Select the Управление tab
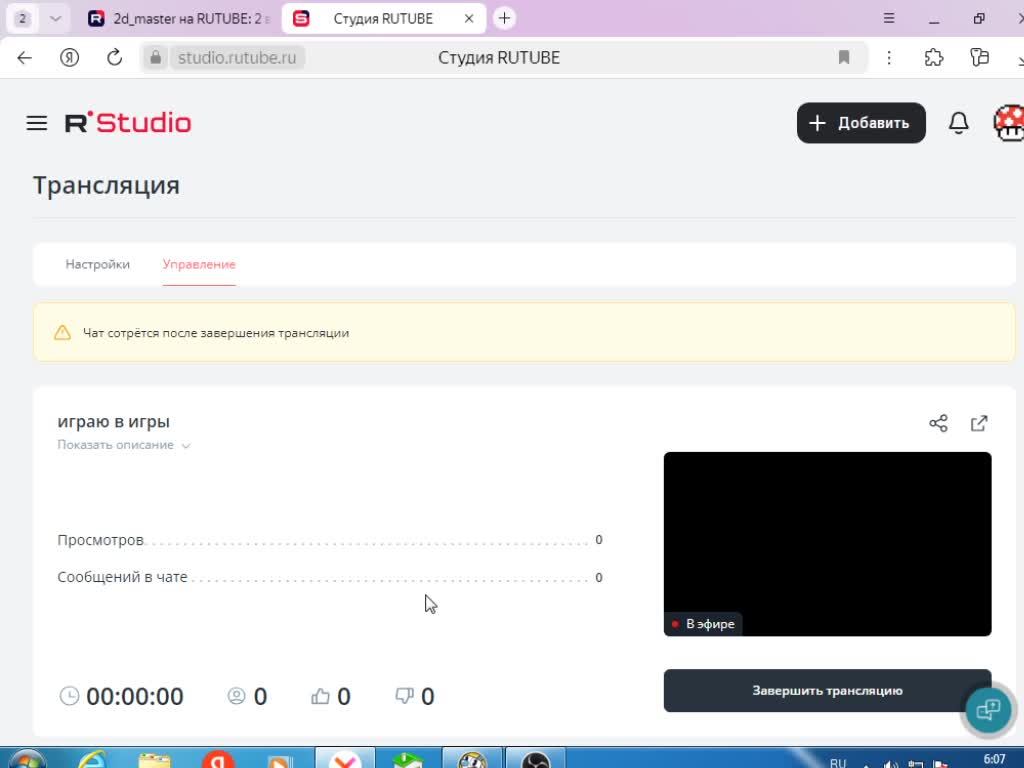The image size is (1024, 768). 199,264
